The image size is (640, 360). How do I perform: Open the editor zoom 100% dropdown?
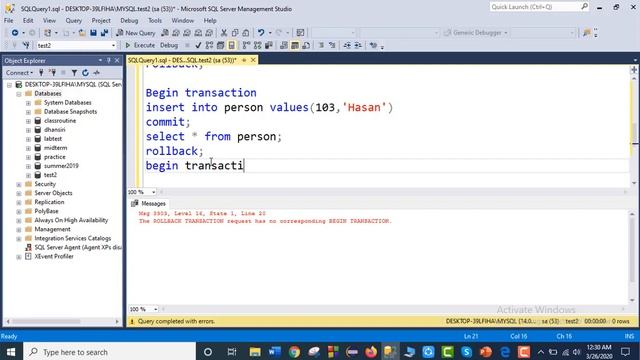click(x=153, y=192)
